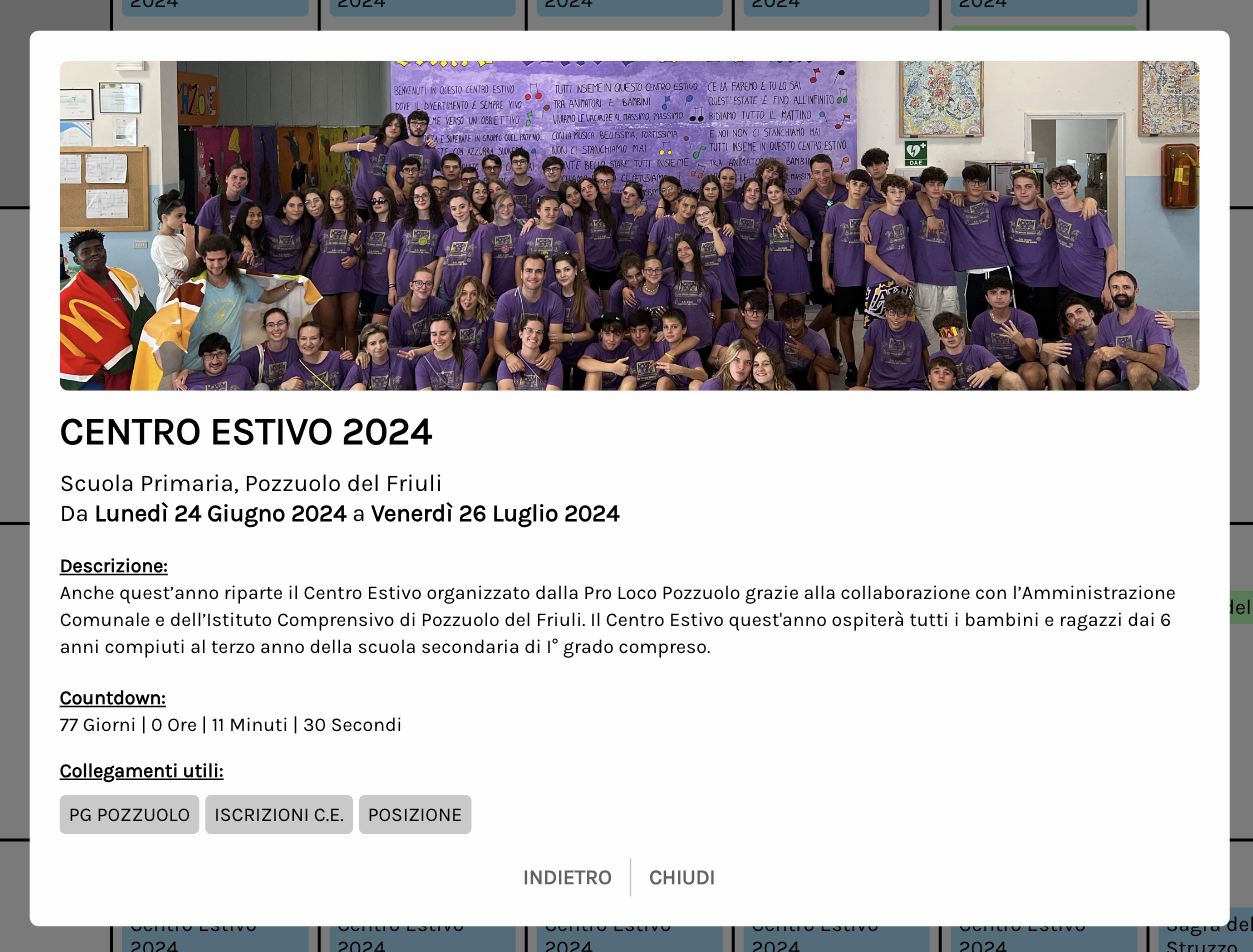The width and height of the screenshot is (1253, 952).
Task: Click the 77 Giorni countdown timer
Action: (230, 725)
